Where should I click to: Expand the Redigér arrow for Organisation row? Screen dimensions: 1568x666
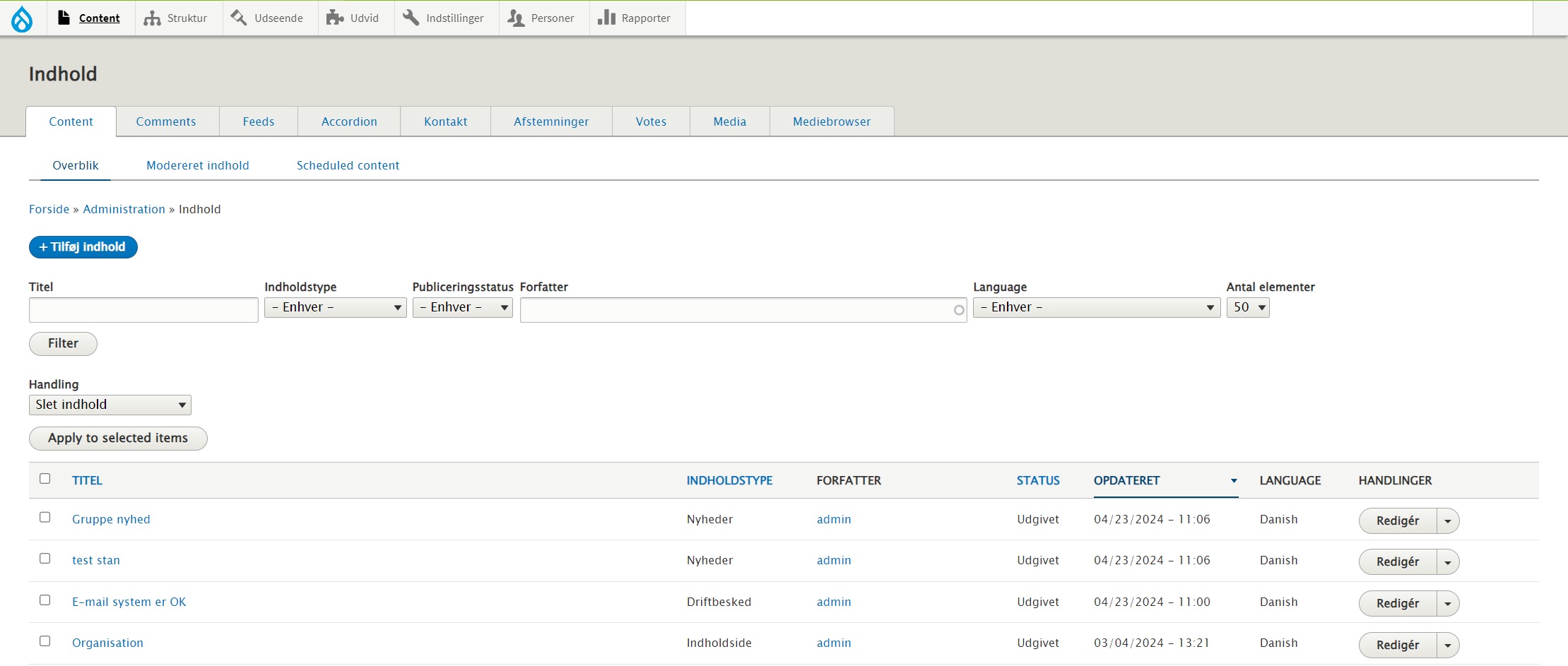point(1447,646)
